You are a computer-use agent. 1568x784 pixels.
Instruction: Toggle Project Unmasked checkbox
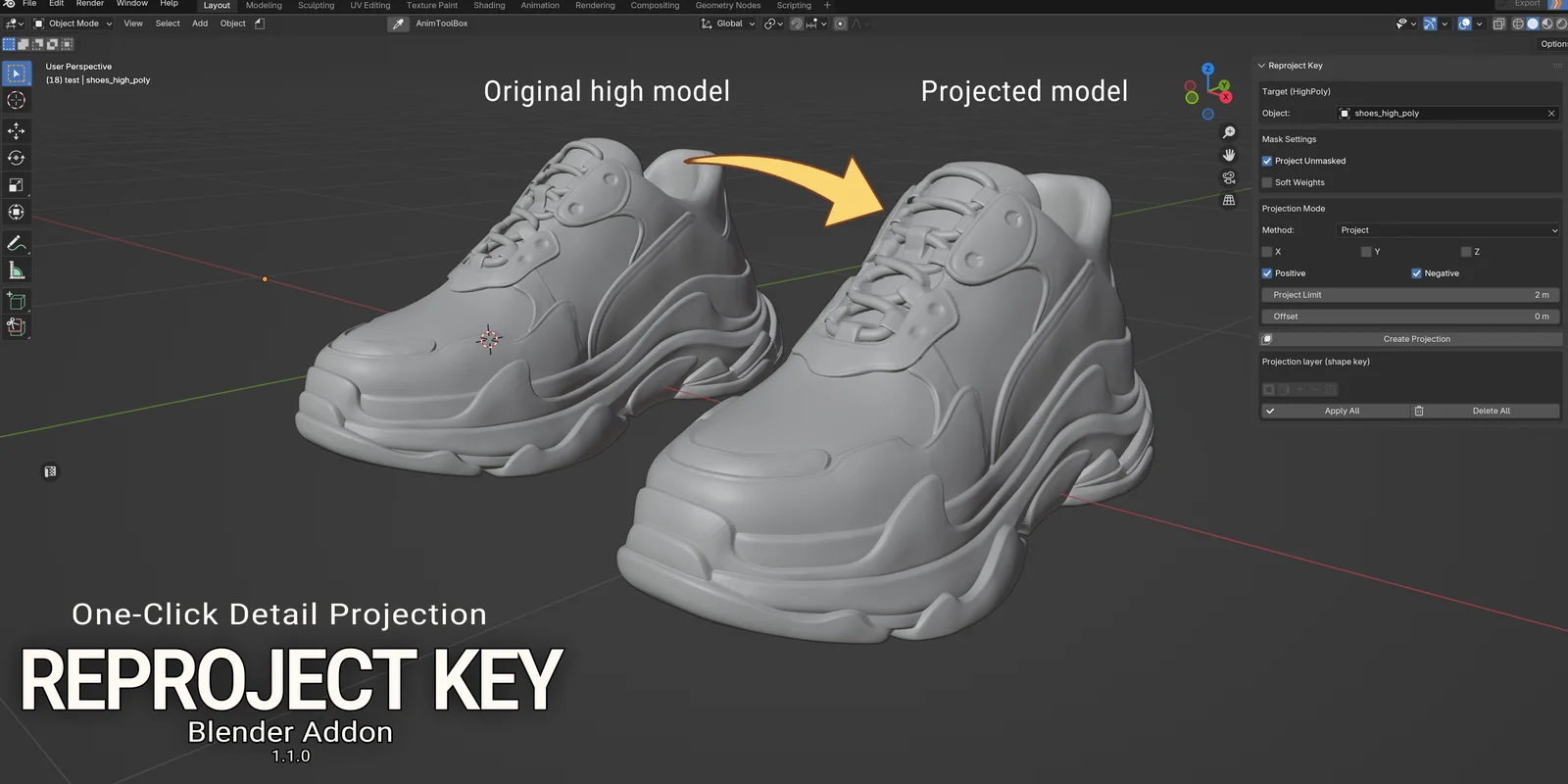coord(1267,161)
